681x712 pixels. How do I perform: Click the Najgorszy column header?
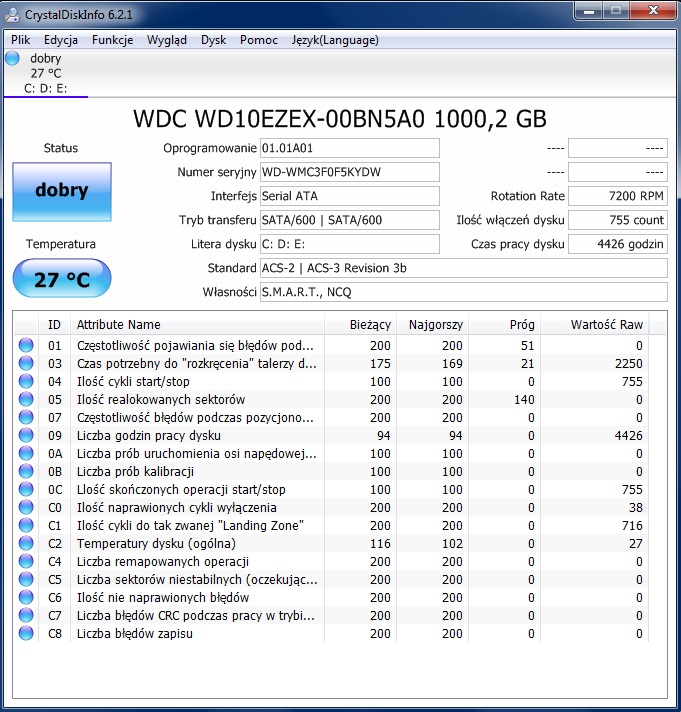pos(433,325)
